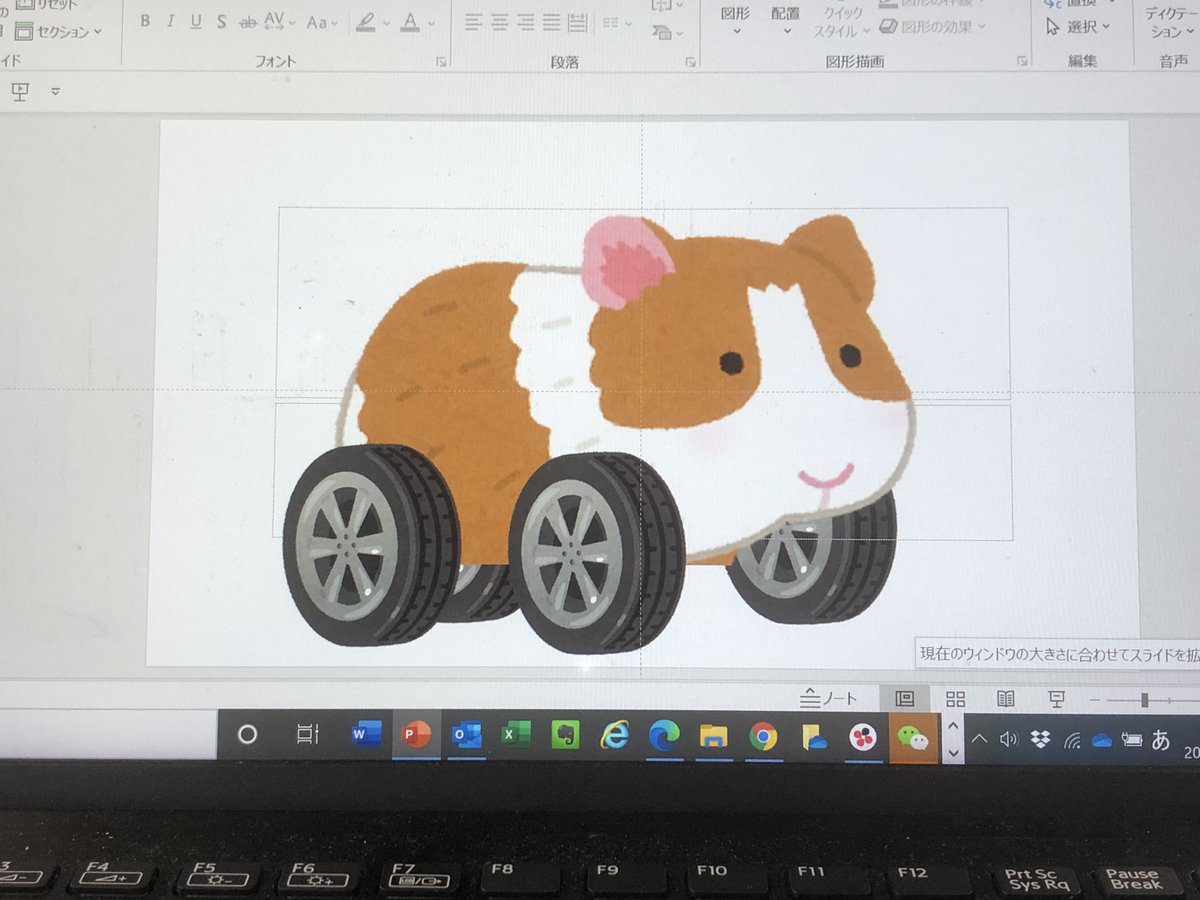Switch to normal view in status bar
The width and height of the screenshot is (1200, 900).
coord(904,698)
